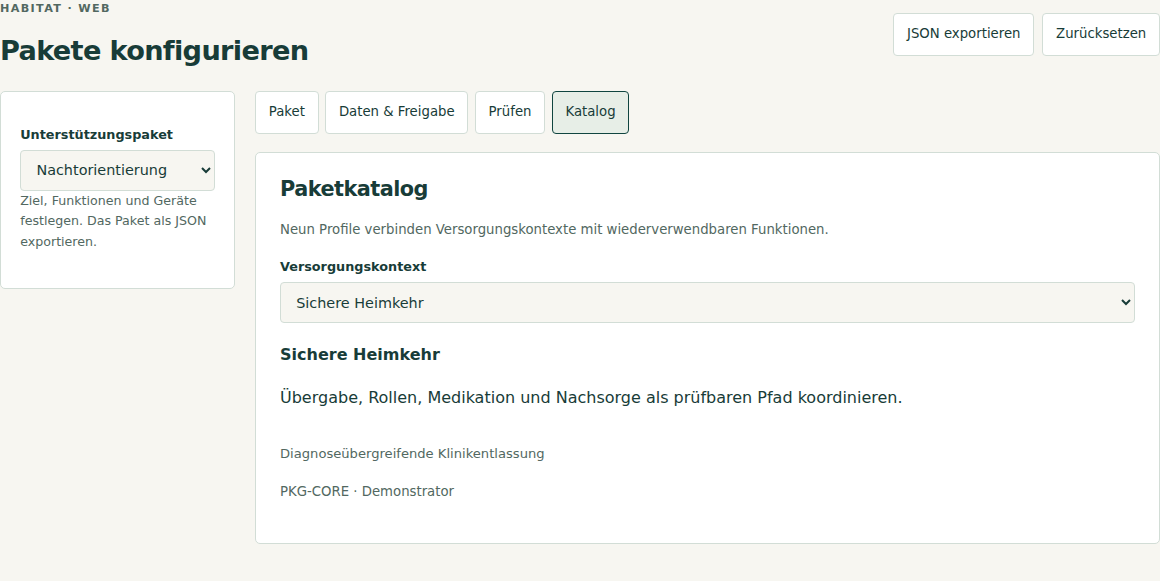This screenshot has height=581, width=1160.
Task: Click the 'Übergabe, Rollen, Medikation und Nachsorge' description
Action: 591,398
